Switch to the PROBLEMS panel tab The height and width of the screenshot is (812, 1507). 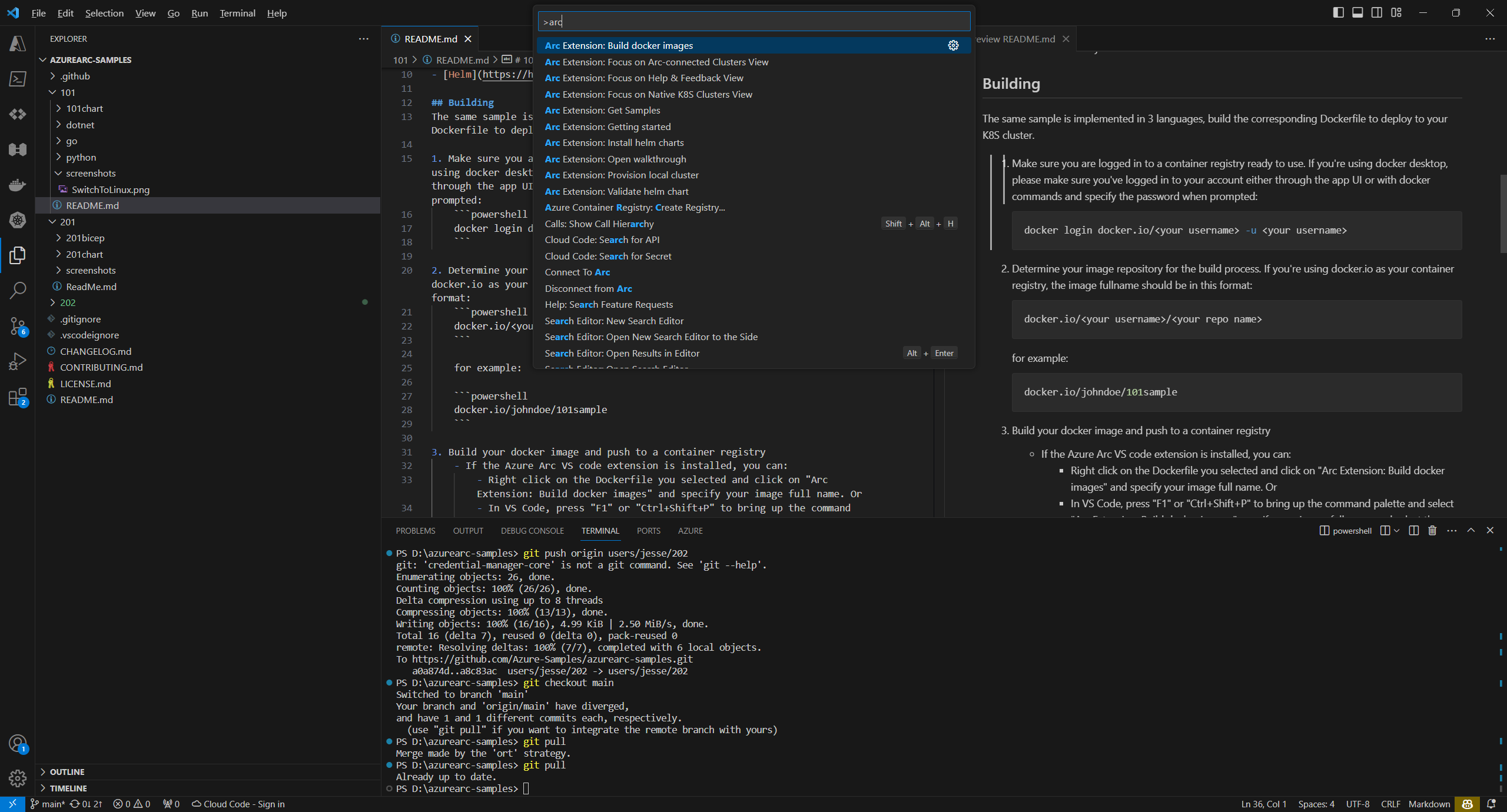[415, 530]
